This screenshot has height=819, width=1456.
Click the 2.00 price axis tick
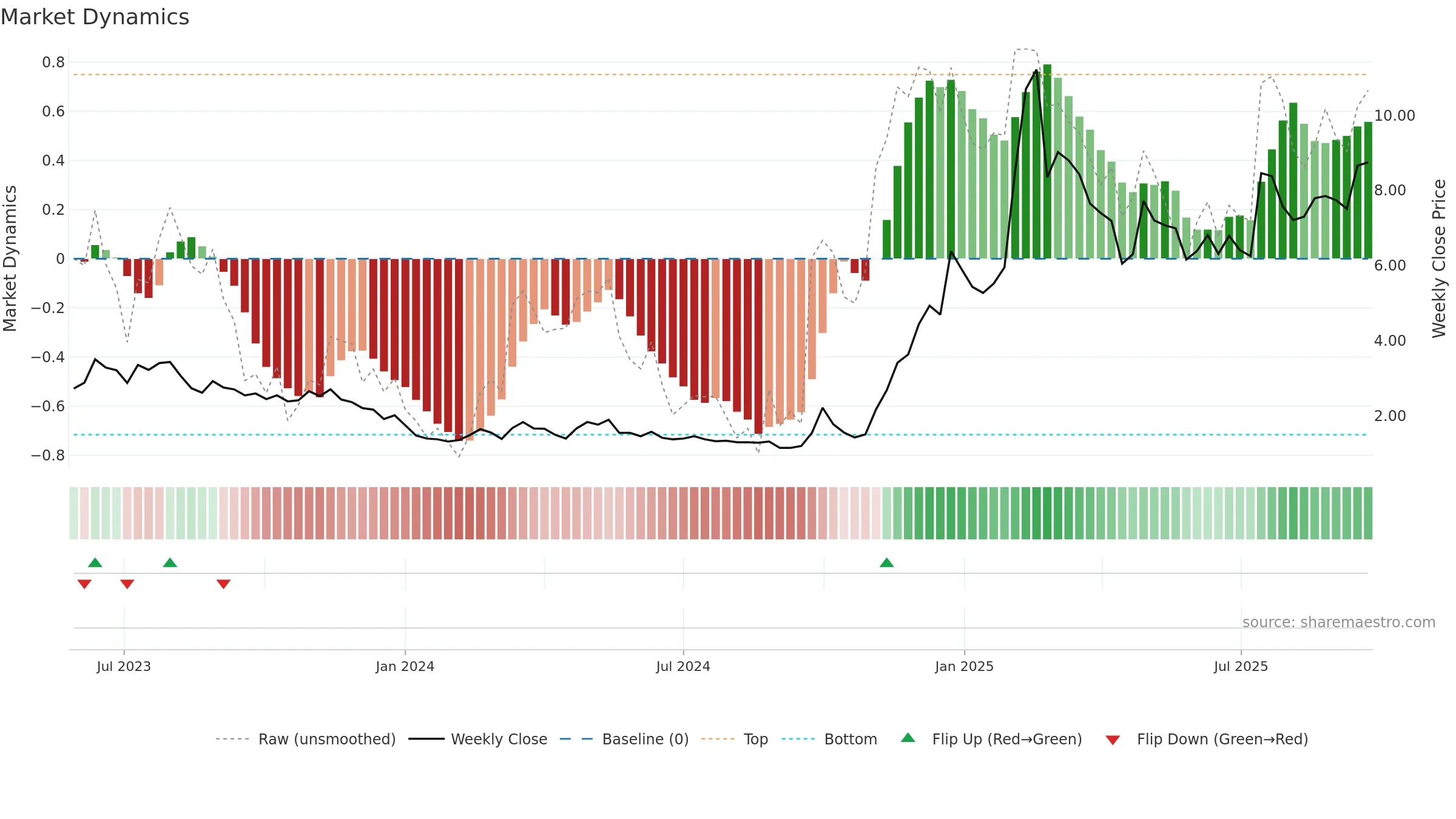click(x=1390, y=416)
